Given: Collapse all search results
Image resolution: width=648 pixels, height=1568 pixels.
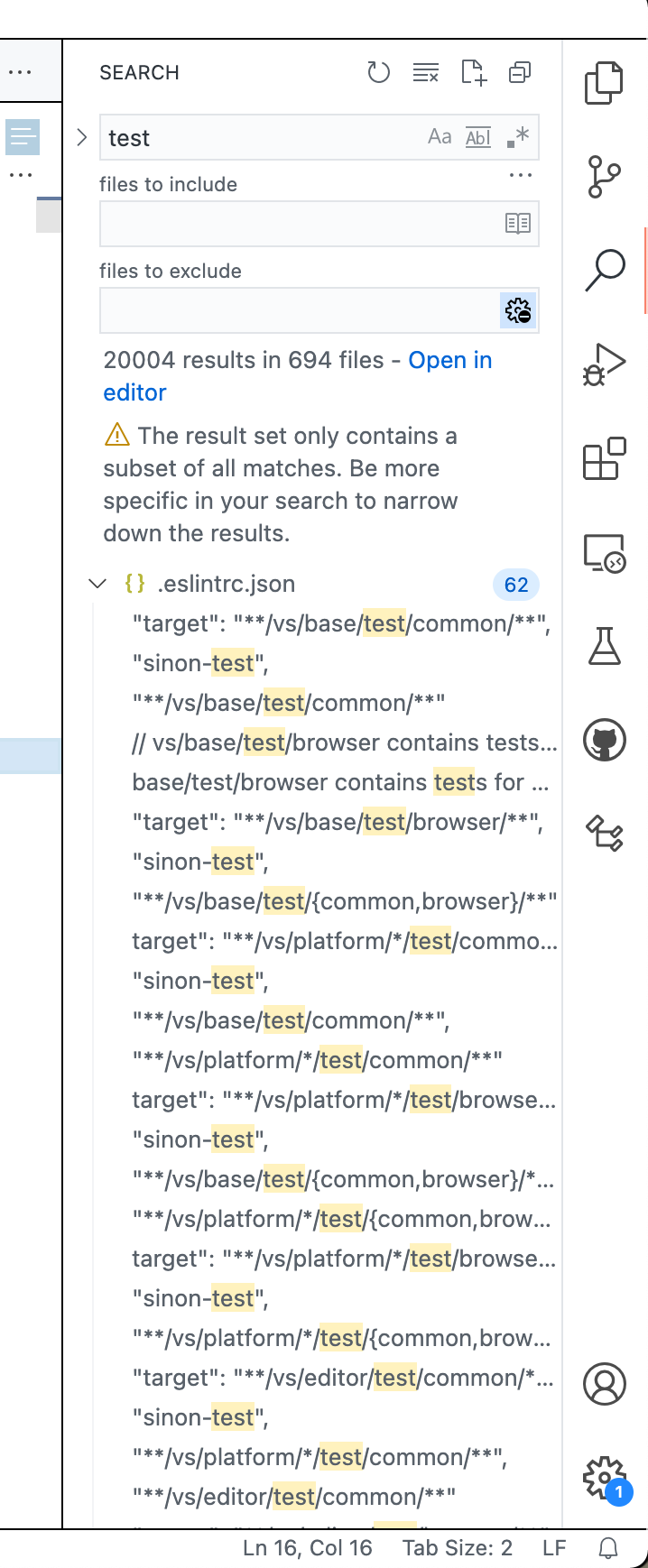Looking at the screenshot, I should 519,72.
